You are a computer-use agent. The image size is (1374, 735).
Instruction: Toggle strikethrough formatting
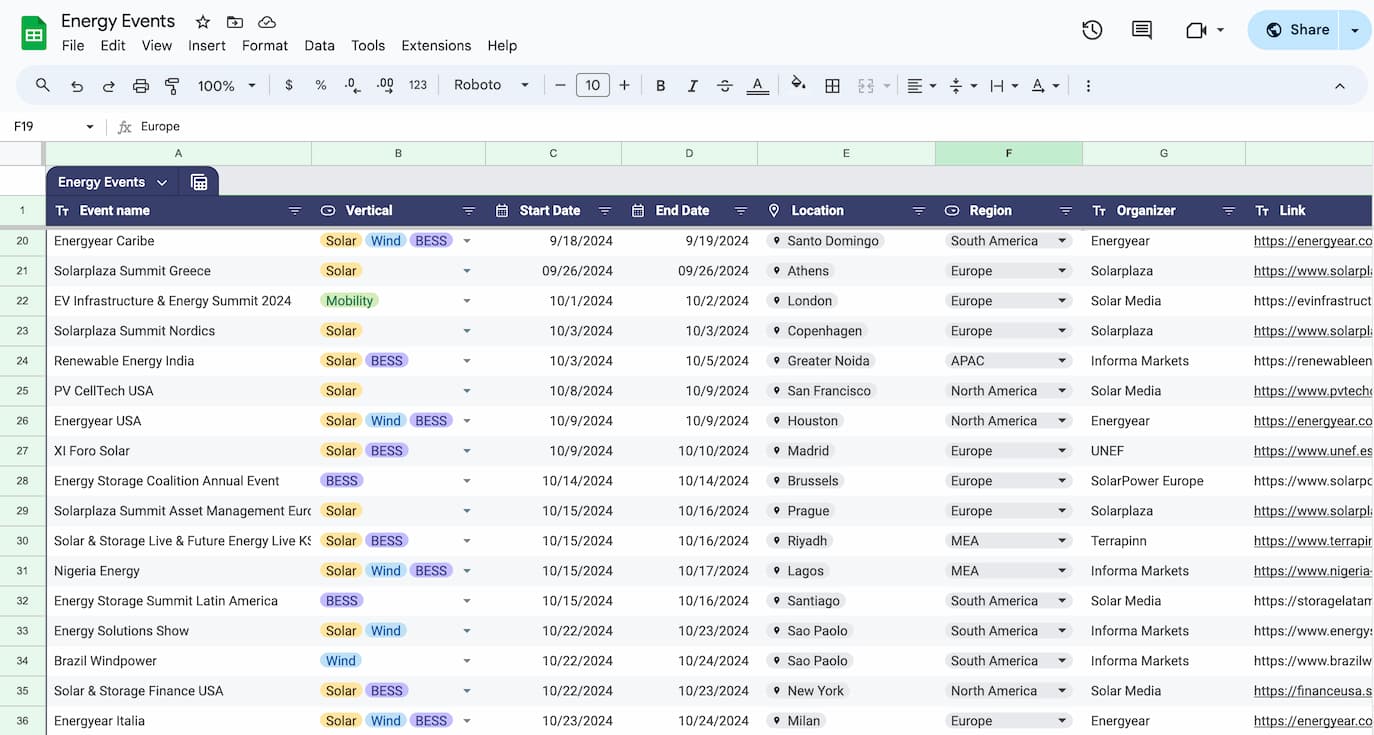[x=725, y=86]
